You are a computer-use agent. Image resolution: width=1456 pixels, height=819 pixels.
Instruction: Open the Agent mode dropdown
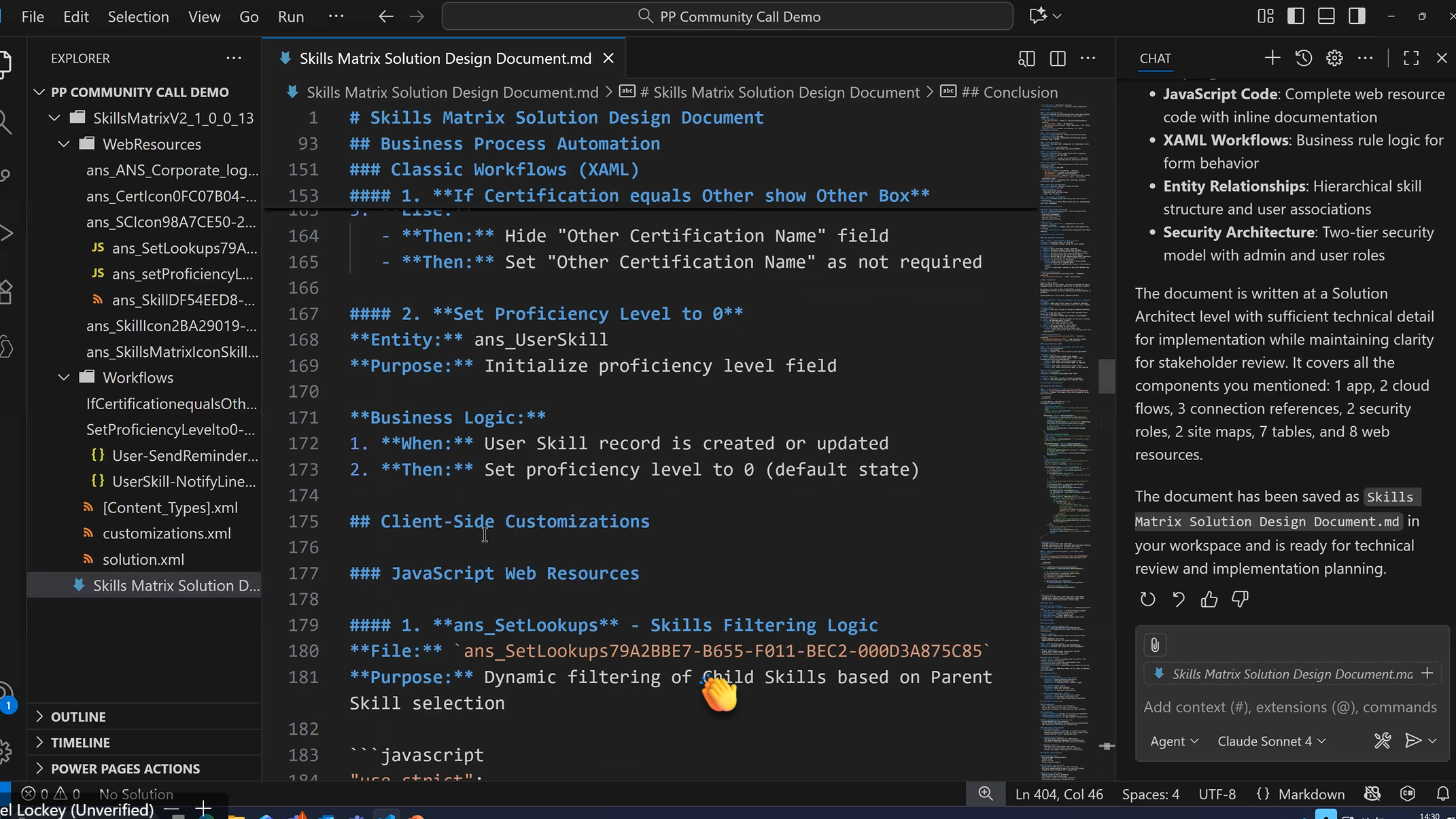pyautogui.click(x=1174, y=741)
